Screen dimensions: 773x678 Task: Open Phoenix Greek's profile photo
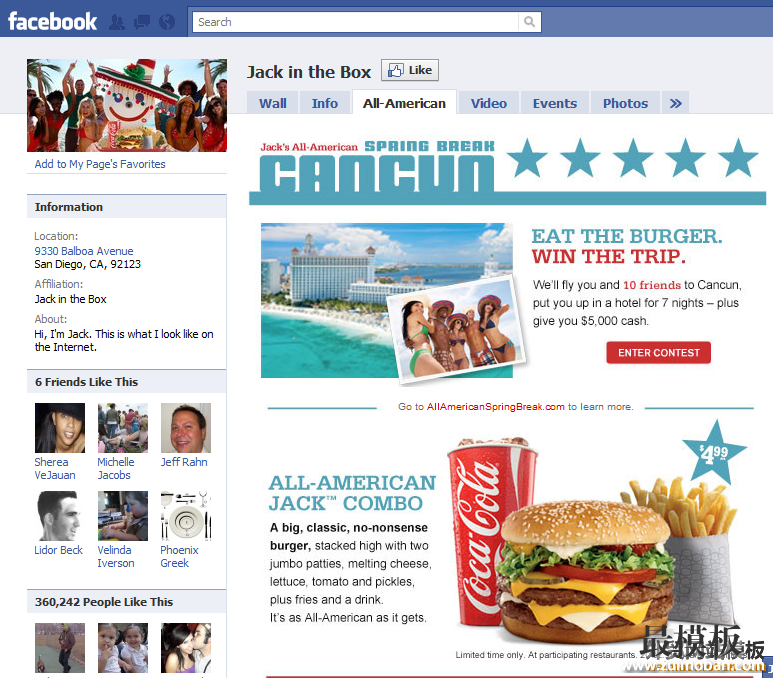coord(186,516)
